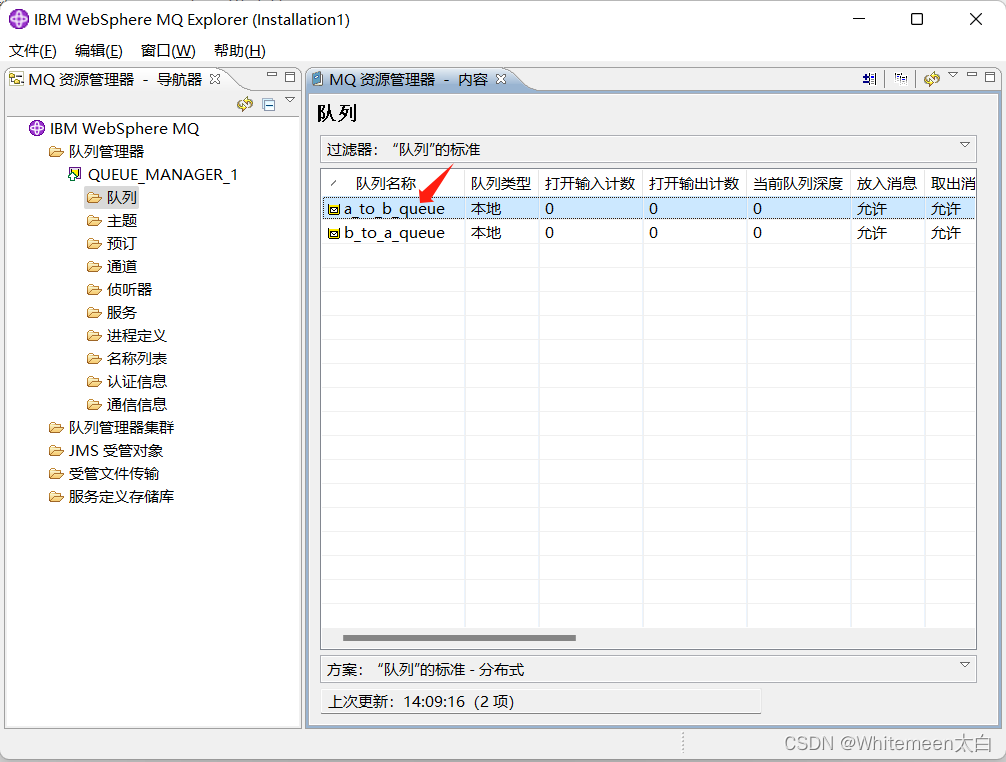Select the 名称列表 folder
This screenshot has width=1006, height=762.
(x=137, y=359)
